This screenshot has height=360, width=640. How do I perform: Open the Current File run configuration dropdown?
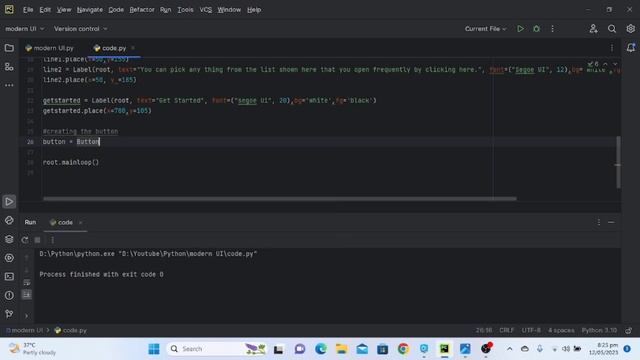[x=485, y=29]
